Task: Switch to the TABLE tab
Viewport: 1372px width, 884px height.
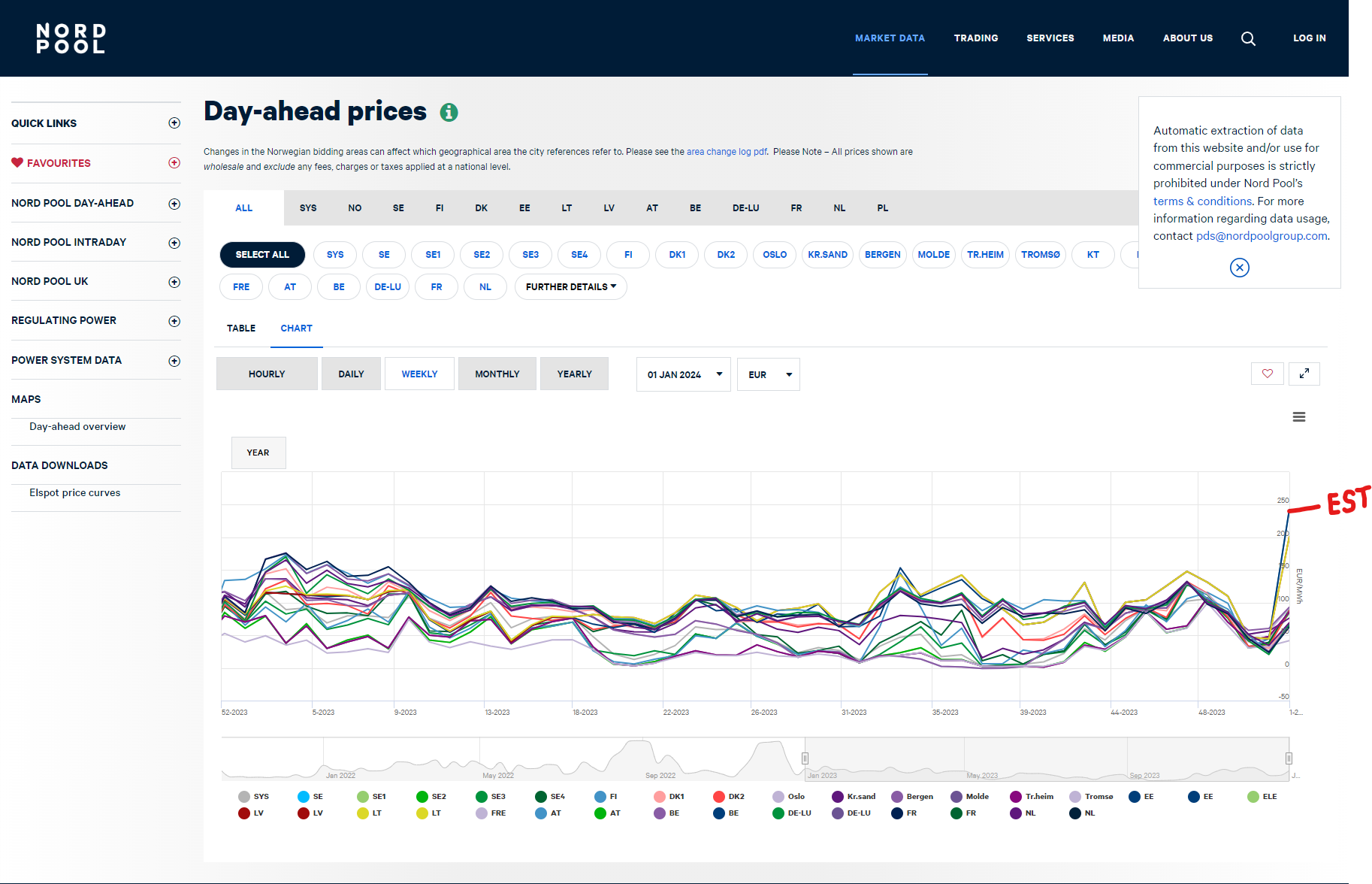Action: [241, 328]
